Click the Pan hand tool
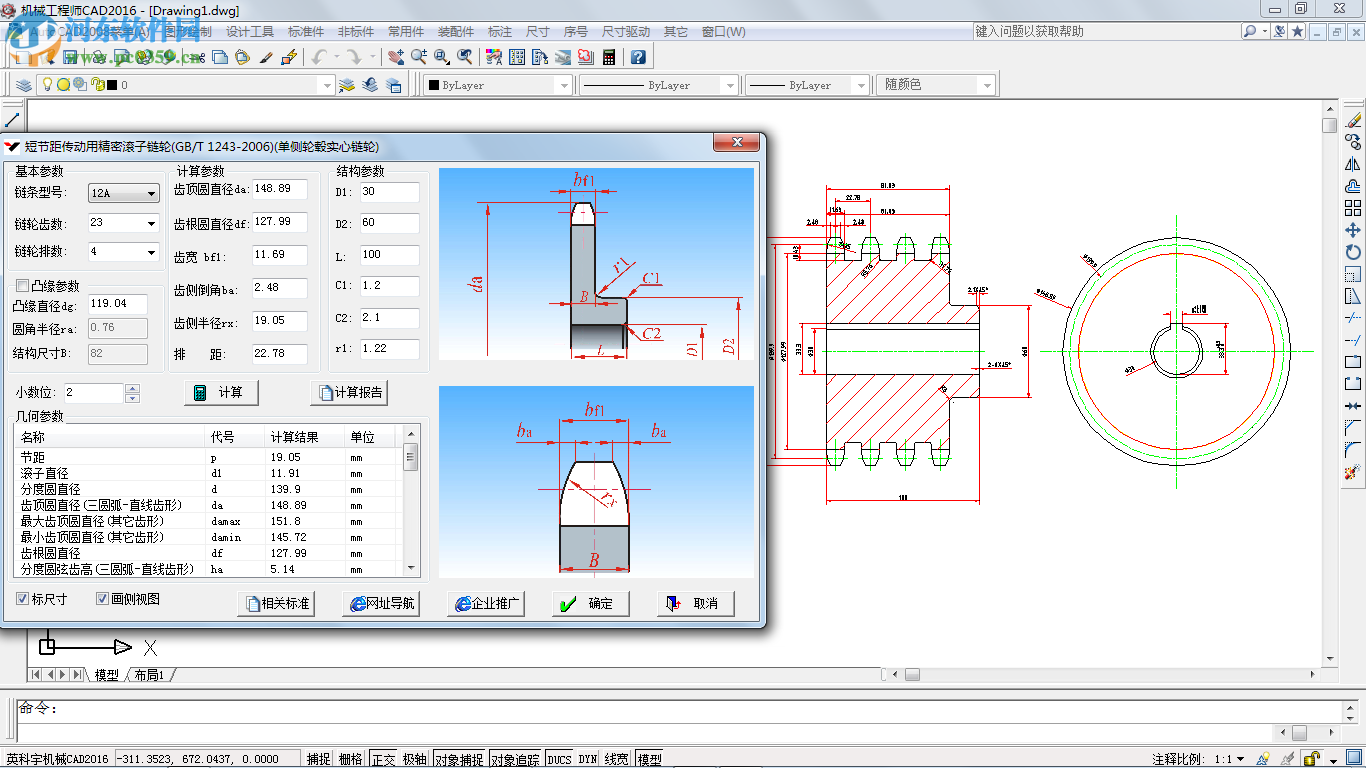Viewport: 1366px width, 768px height. (396, 57)
